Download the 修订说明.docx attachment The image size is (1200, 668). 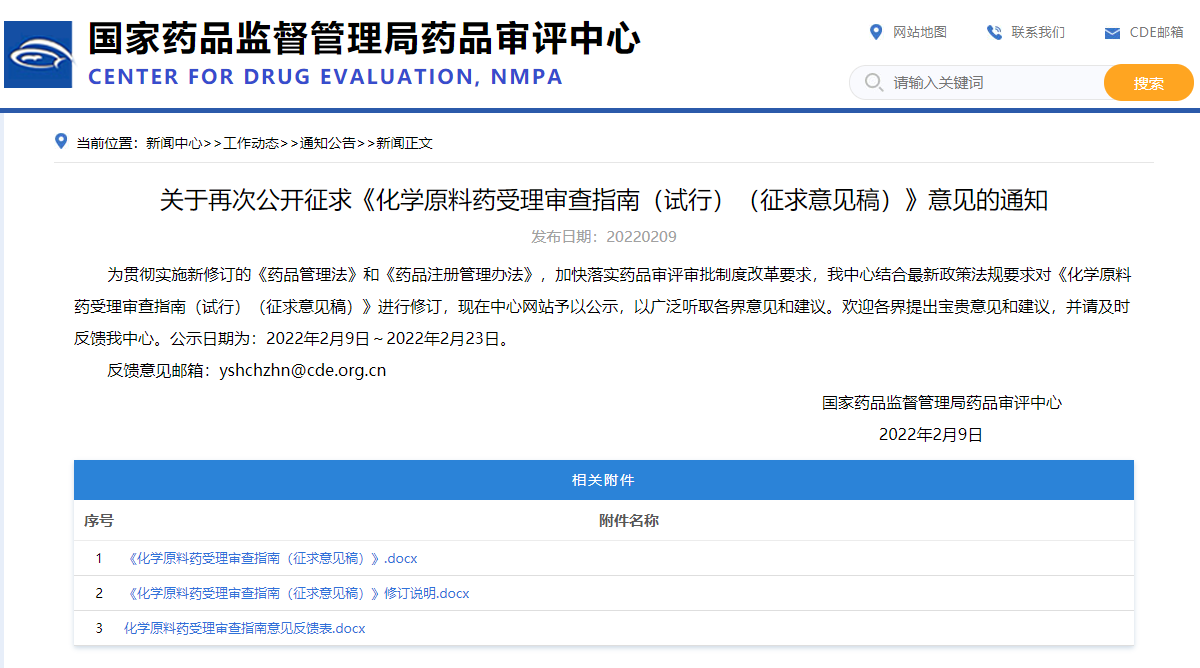pyautogui.click(x=299, y=593)
